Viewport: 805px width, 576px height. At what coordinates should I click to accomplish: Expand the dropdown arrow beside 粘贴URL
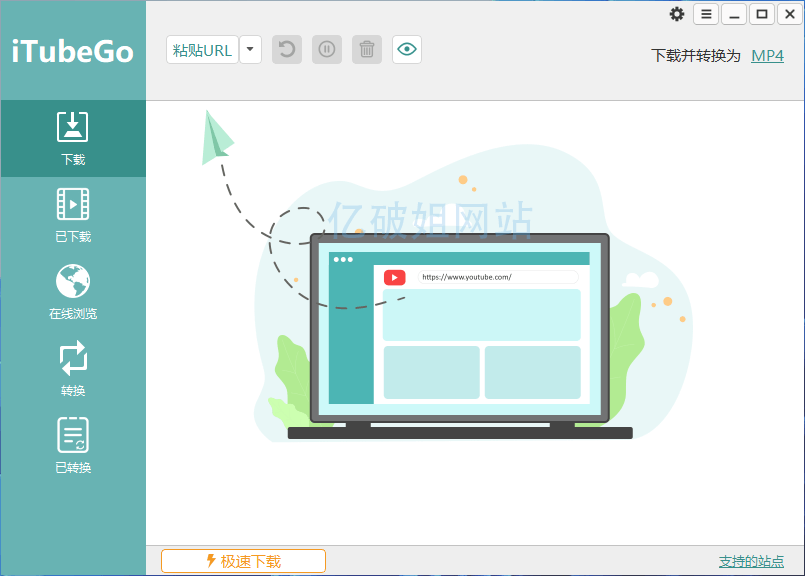251,50
